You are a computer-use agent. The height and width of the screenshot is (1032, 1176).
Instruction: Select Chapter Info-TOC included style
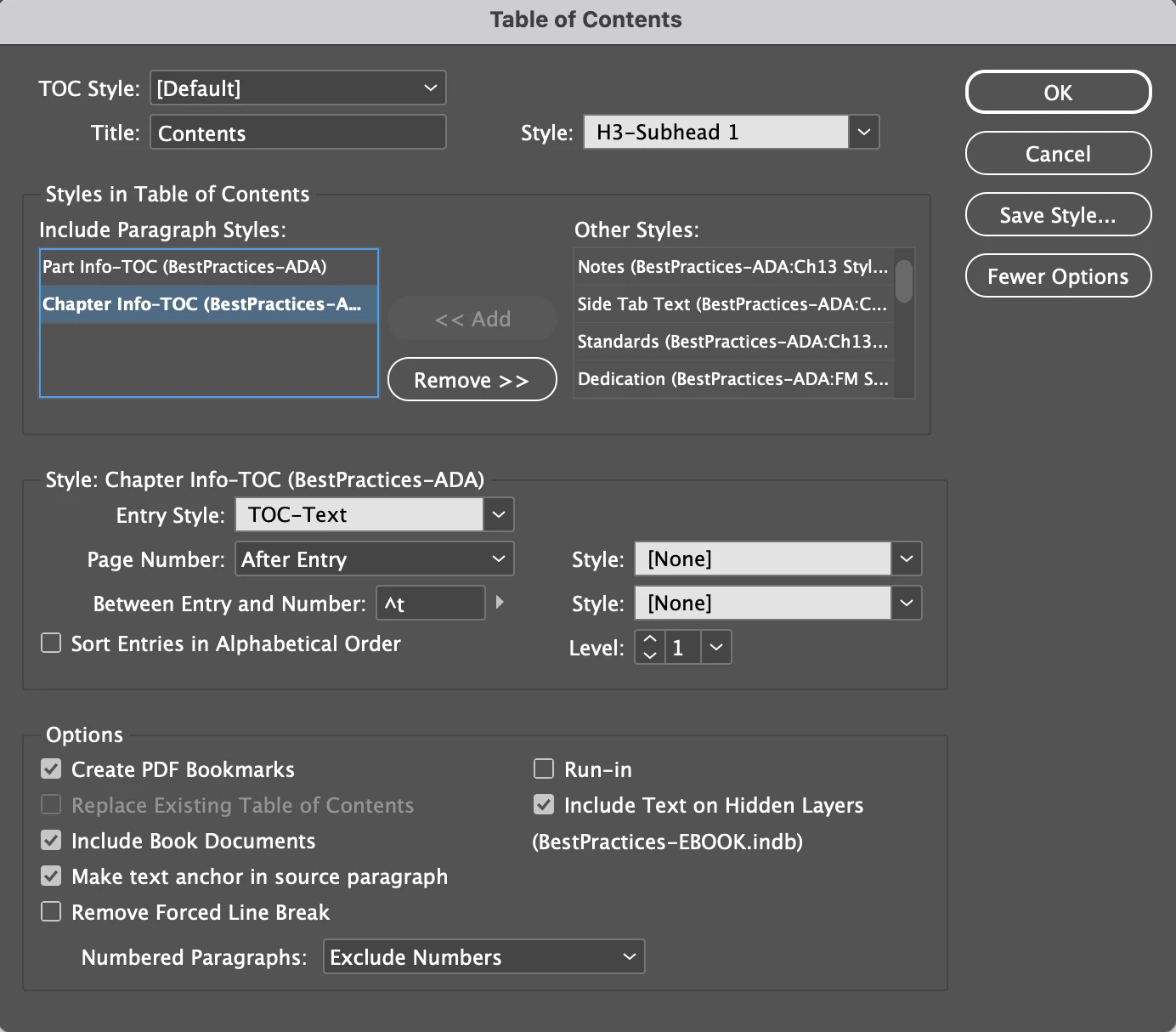209,304
